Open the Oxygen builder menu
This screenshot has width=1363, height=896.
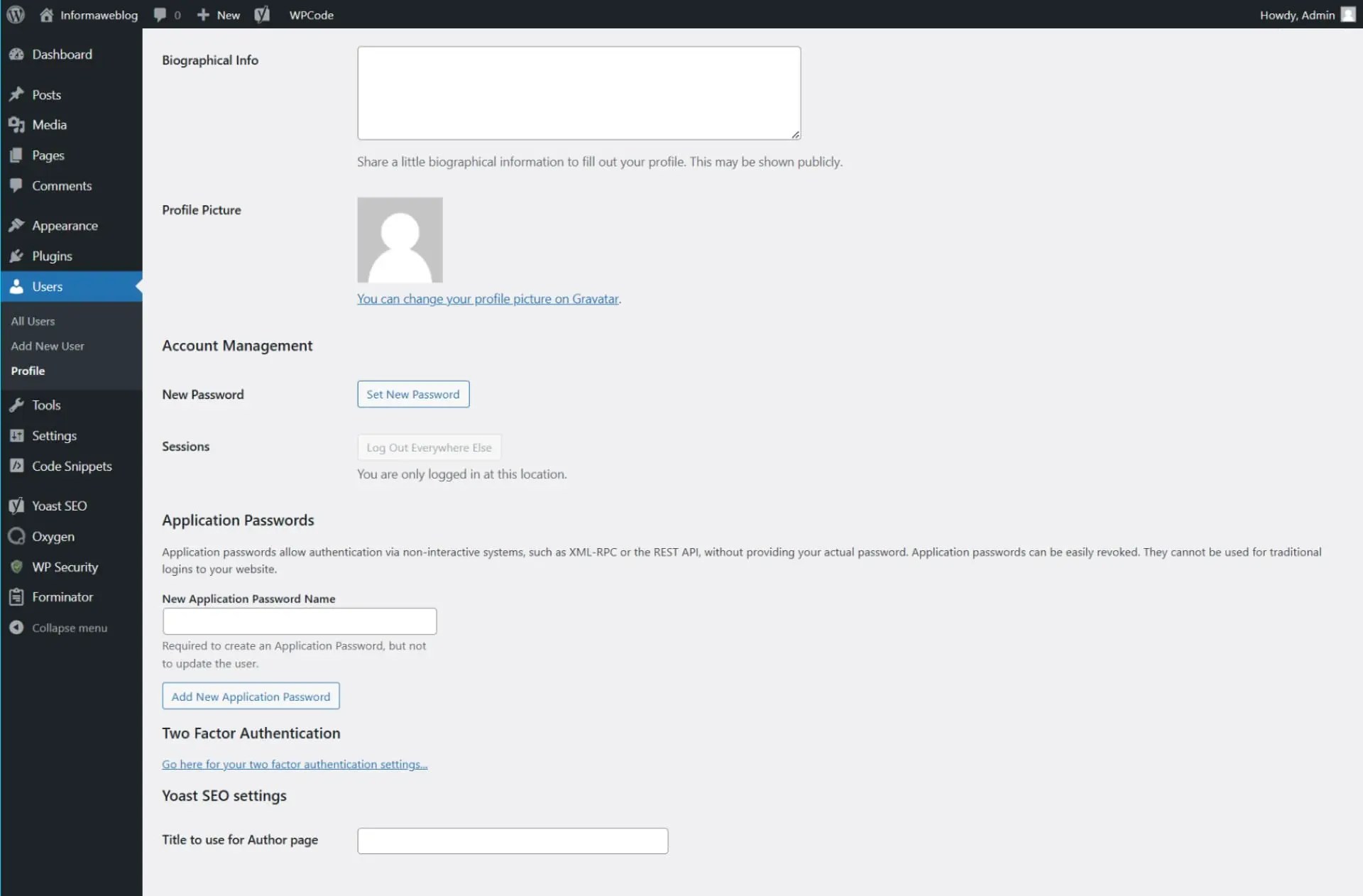tap(53, 537)
